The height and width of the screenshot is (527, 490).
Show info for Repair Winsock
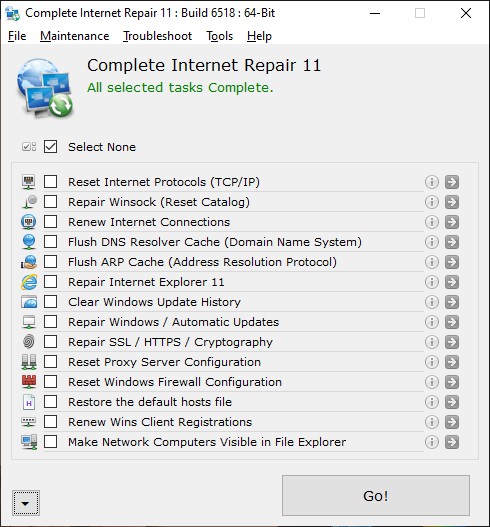coord(432,202)
